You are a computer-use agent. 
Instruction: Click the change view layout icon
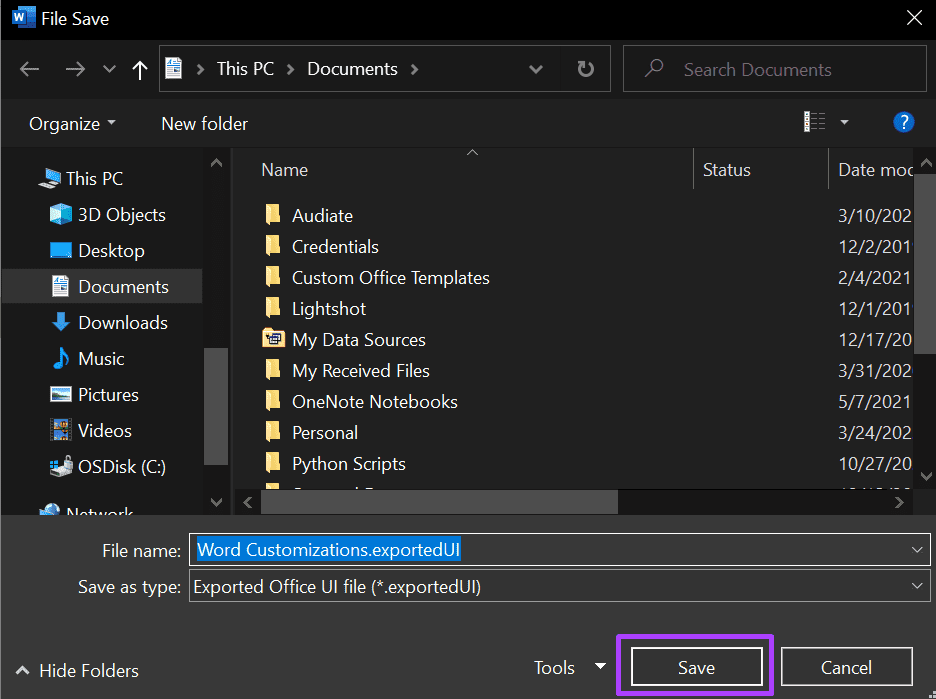815,122
